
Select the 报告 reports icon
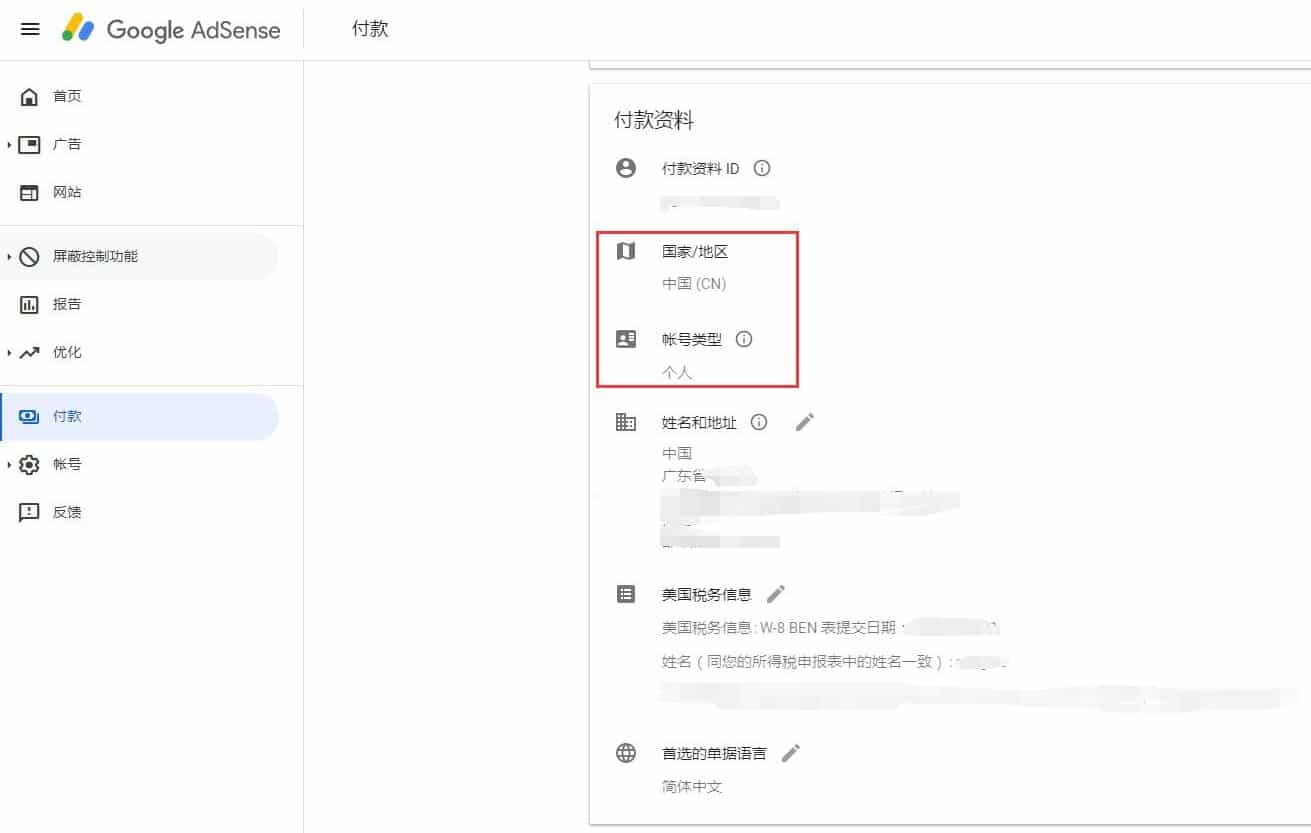click(30, 304)
